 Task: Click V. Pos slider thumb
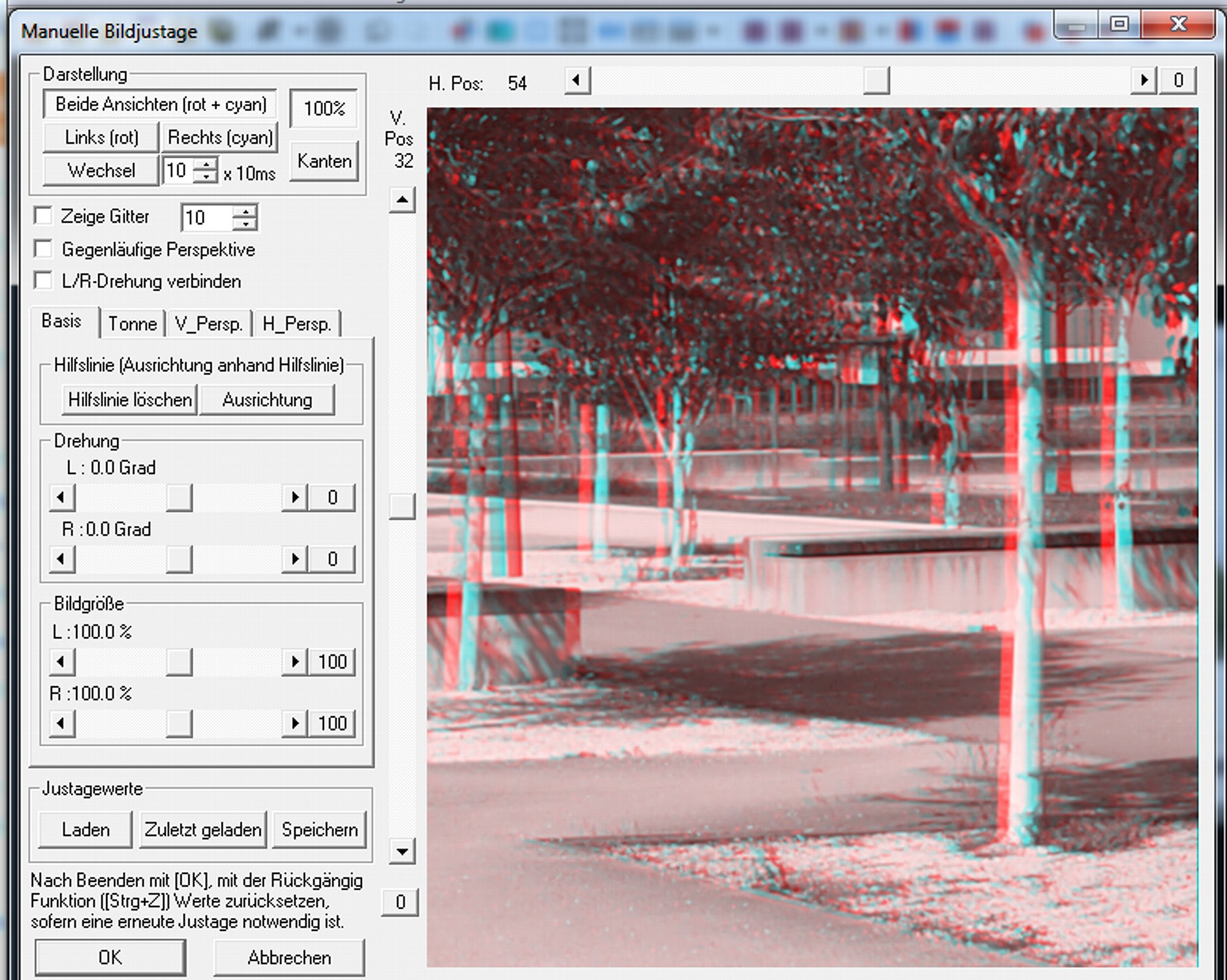(x=402, y=506)
